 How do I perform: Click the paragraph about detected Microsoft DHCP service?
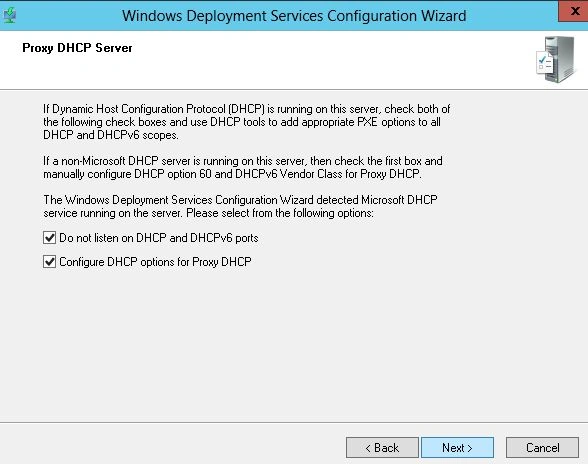click(240, 206)
